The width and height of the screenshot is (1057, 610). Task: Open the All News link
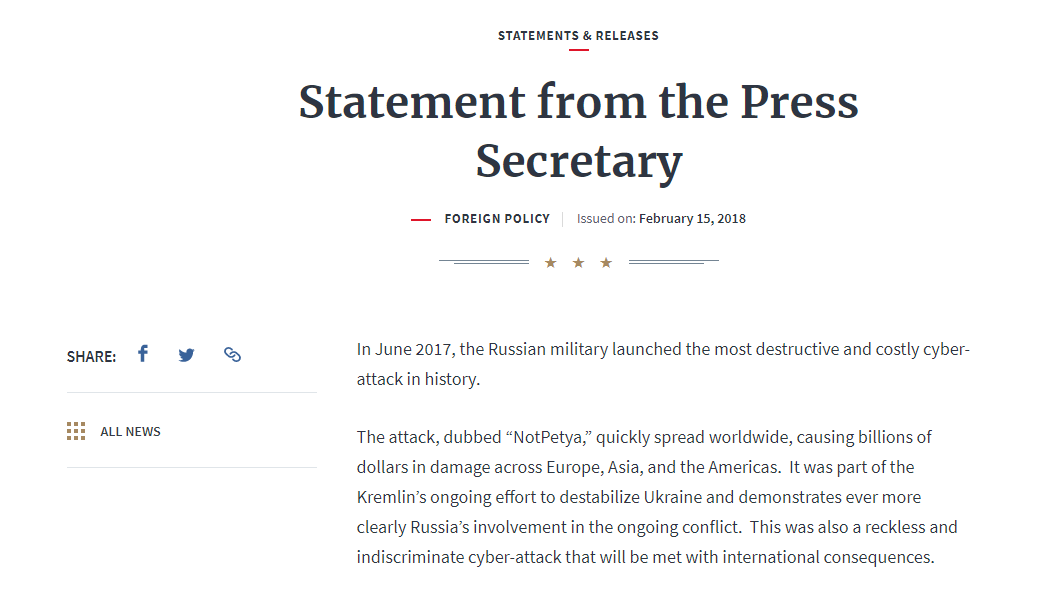tap(130, 432)
